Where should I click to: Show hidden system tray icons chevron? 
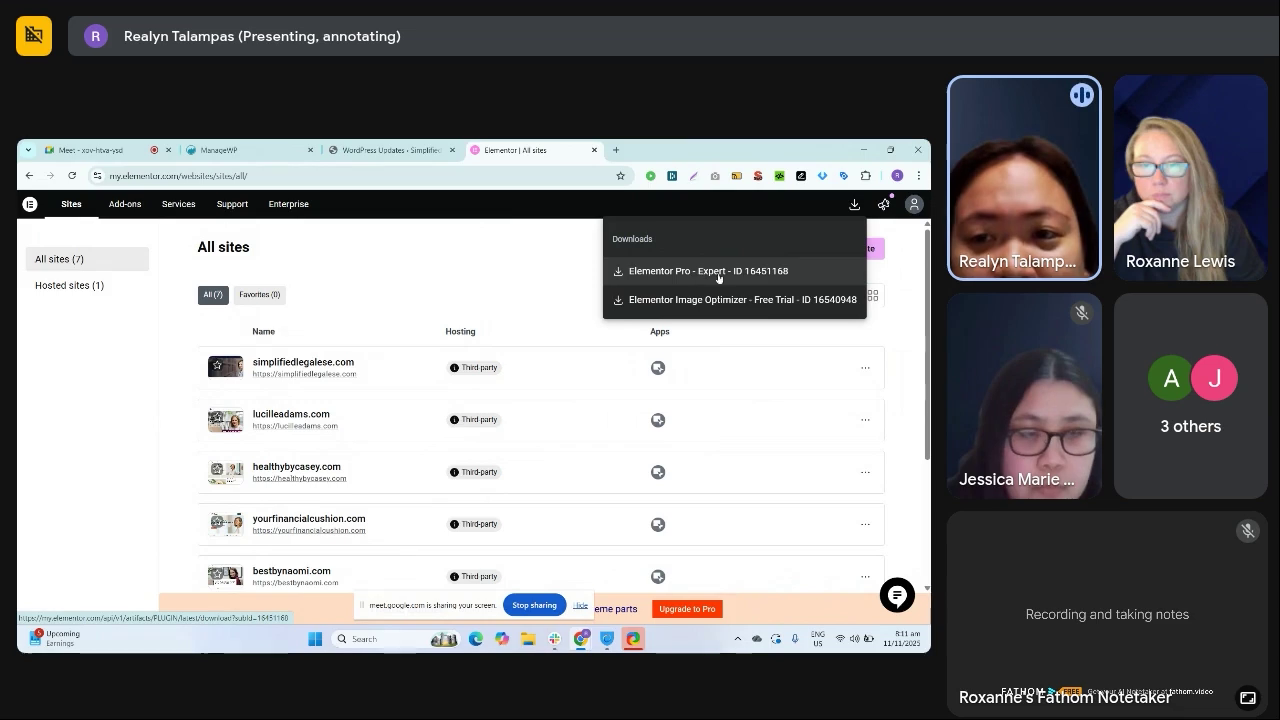(738, 639)
